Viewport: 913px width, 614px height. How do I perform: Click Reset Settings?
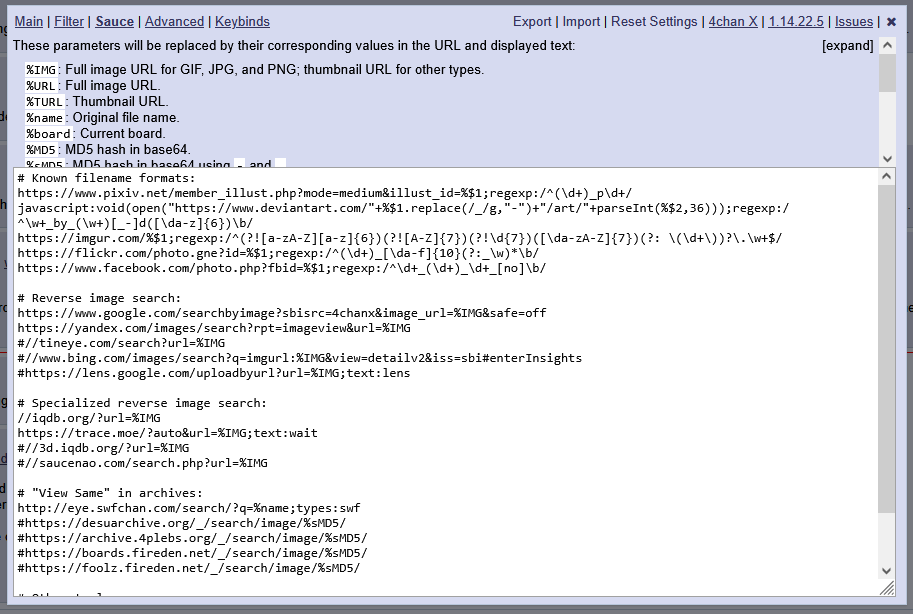(654, 22)
